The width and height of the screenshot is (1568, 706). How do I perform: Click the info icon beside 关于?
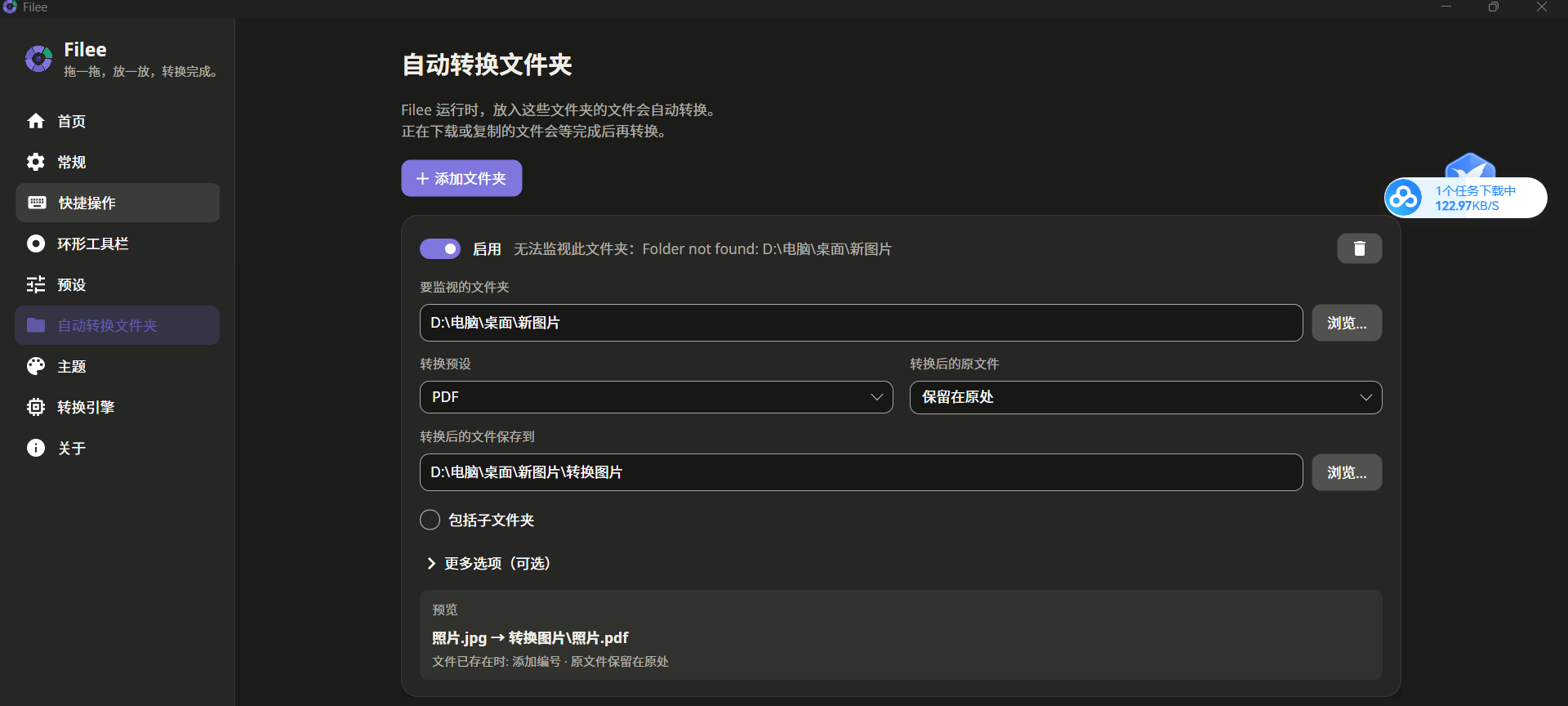(36, 448)
